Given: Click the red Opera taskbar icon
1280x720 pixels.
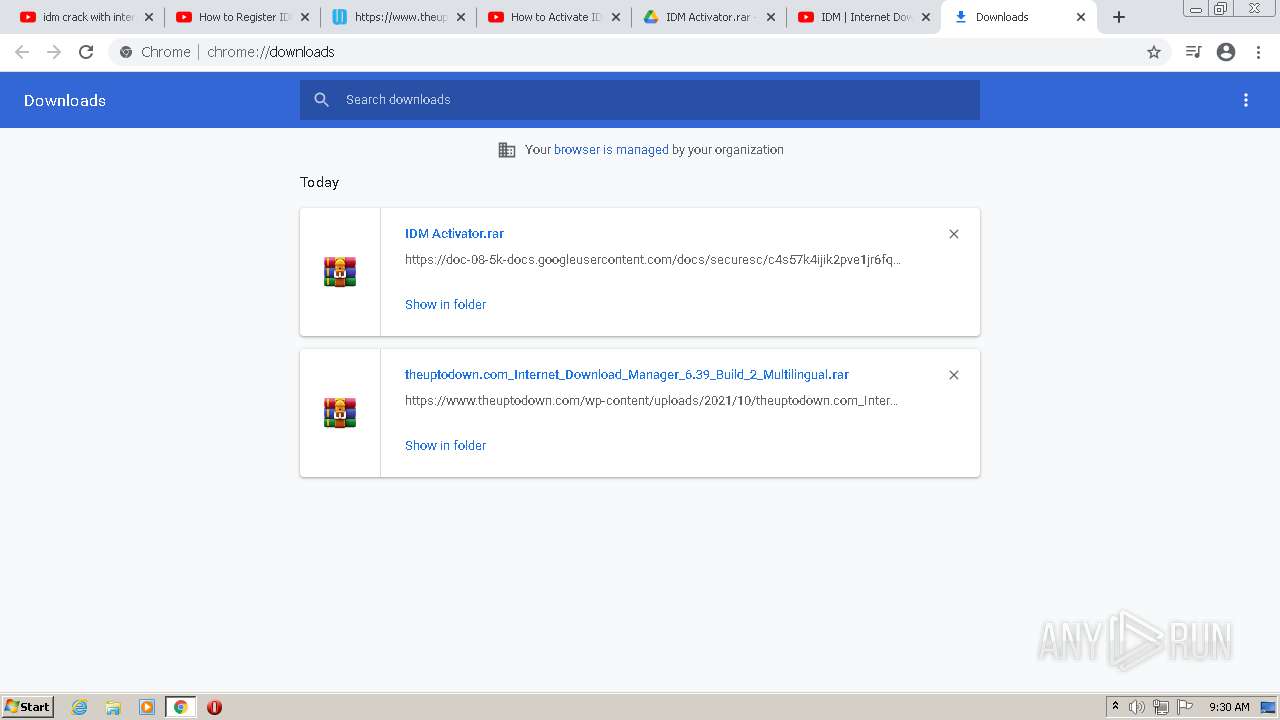Looking at the screenshot, I should (214, 707).
